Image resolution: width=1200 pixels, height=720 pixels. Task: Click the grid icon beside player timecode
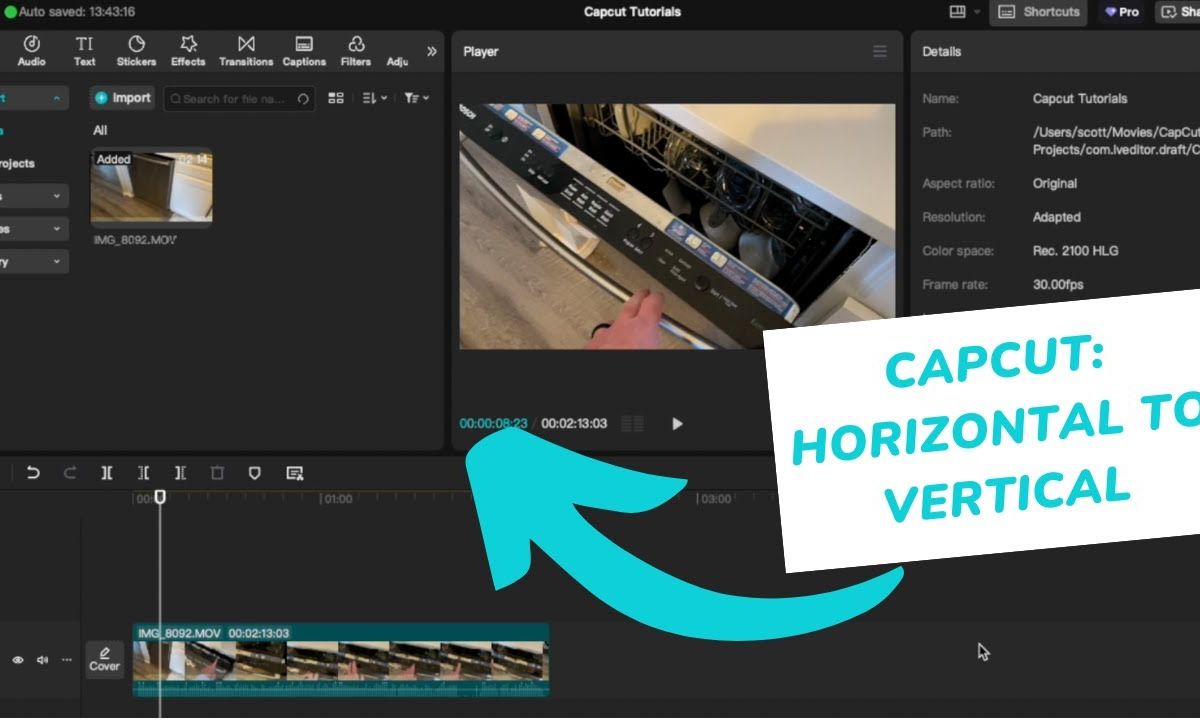632,424
